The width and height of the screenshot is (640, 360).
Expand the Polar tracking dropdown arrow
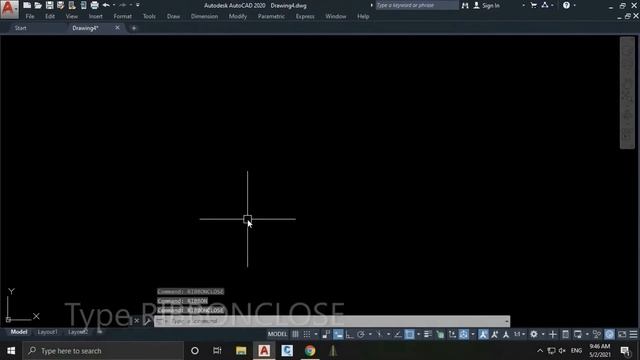point(370,334)
